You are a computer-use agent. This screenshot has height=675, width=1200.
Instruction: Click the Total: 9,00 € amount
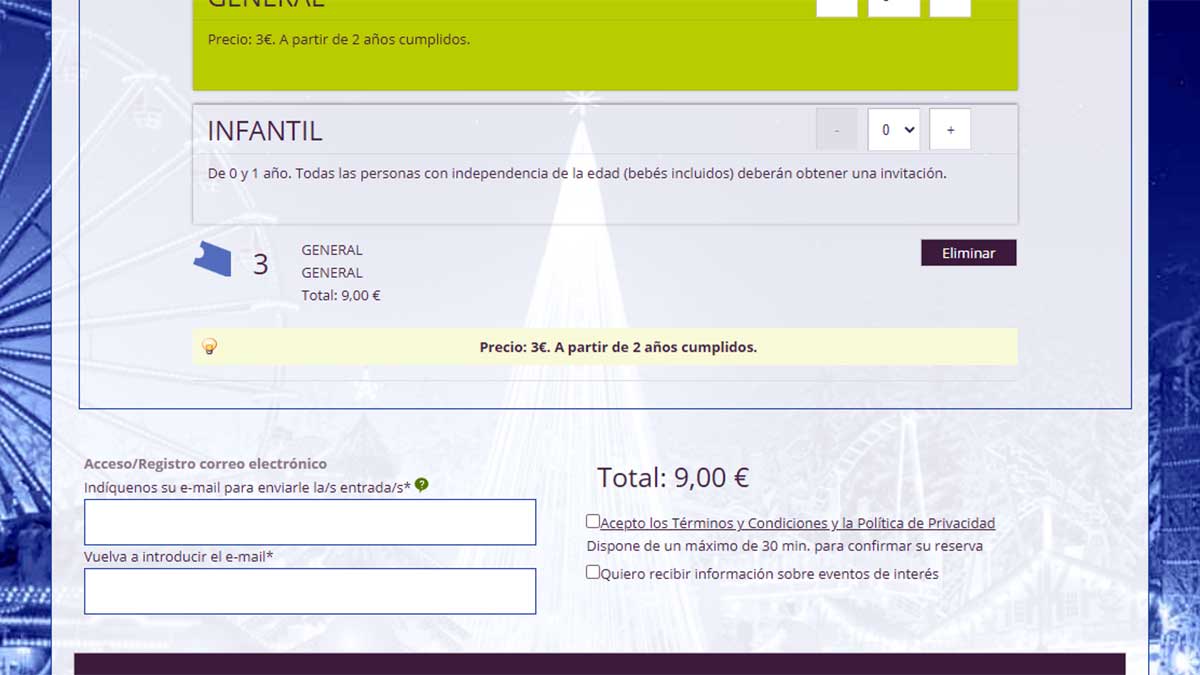(x=673, y=478)
